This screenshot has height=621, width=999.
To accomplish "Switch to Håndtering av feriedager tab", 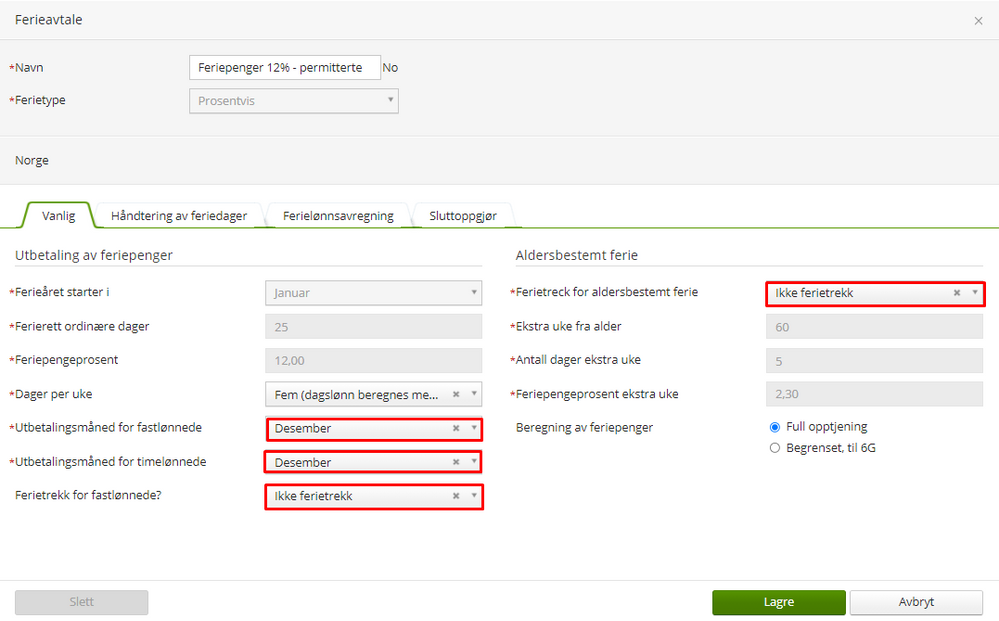I will click(x=179, y=216).
